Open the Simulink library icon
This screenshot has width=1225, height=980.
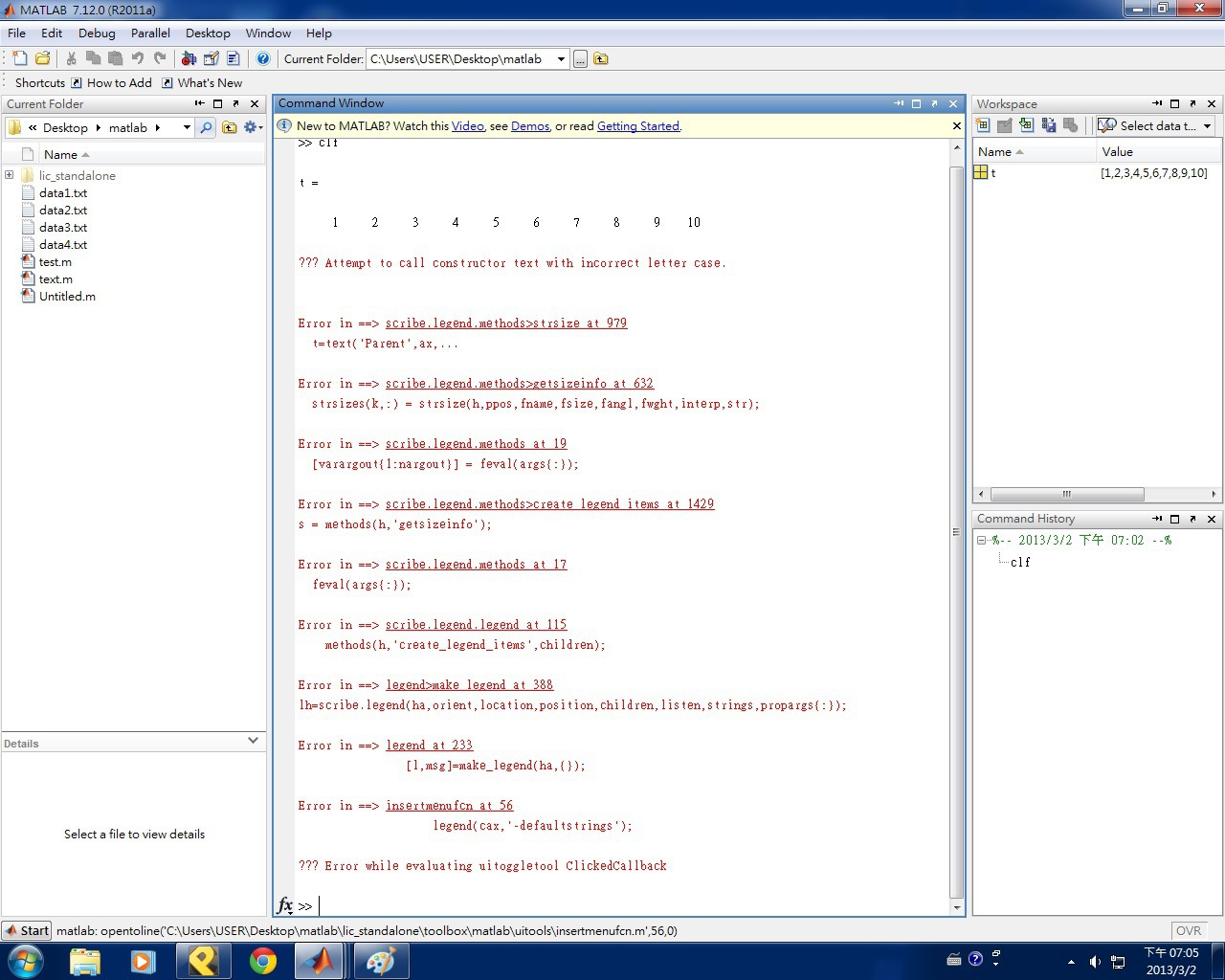[x=189, y=58]
